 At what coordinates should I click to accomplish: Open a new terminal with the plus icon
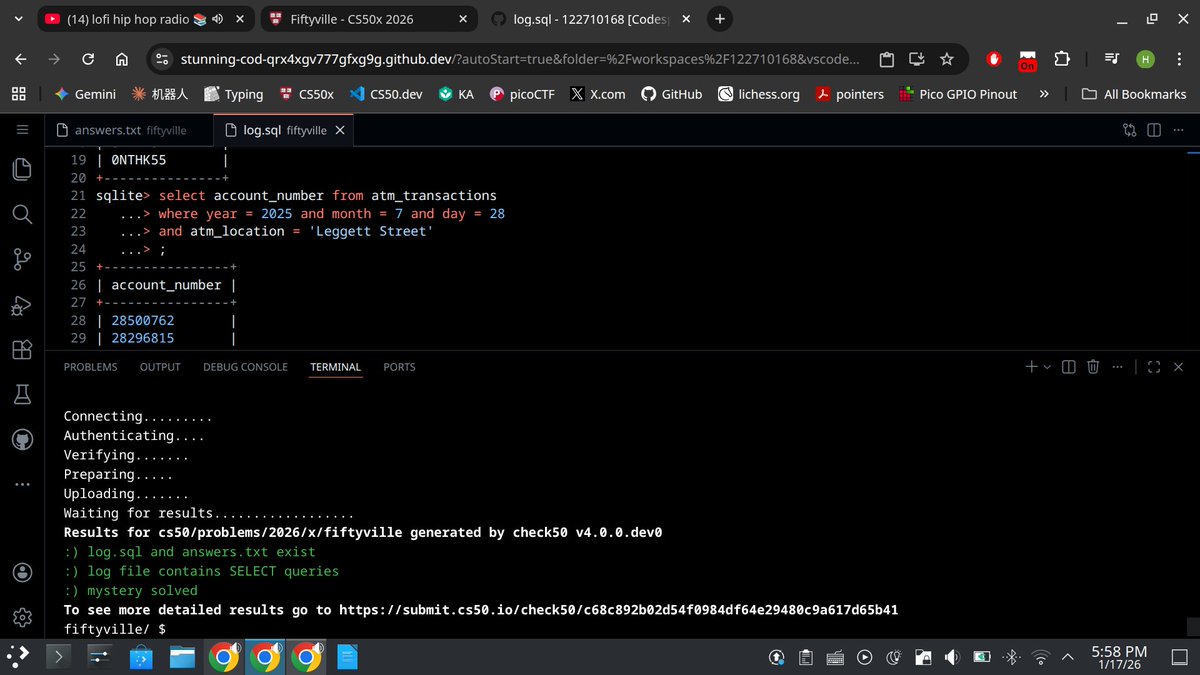click(1031, 366)
